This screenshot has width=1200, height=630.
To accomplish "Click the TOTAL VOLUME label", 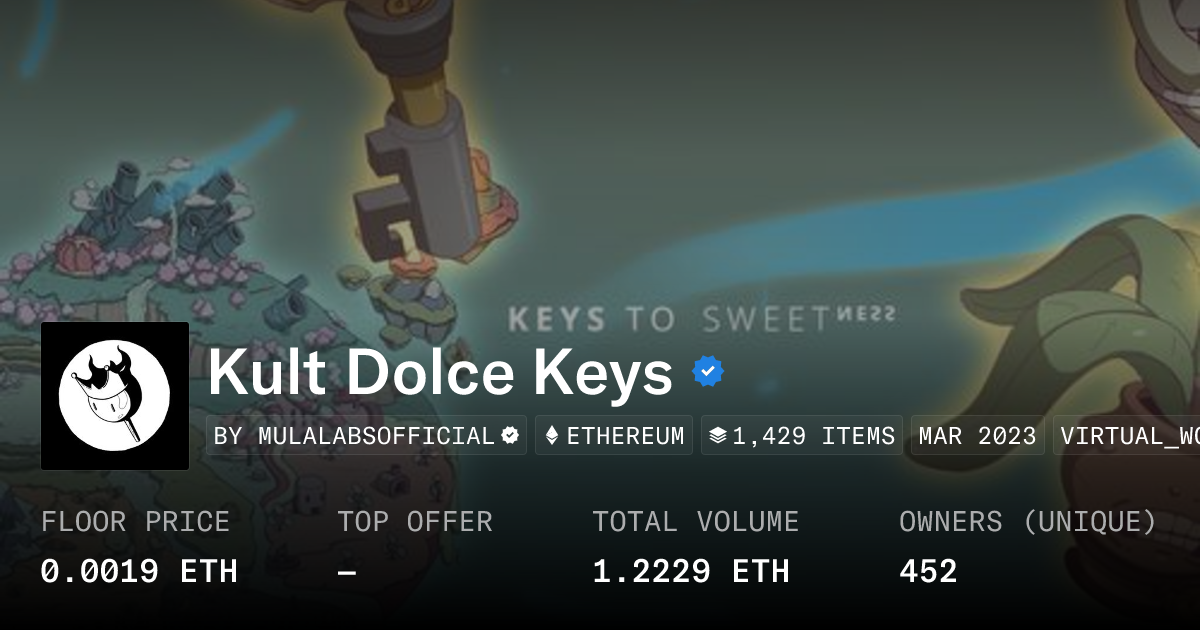I will (x=696, y=522).
